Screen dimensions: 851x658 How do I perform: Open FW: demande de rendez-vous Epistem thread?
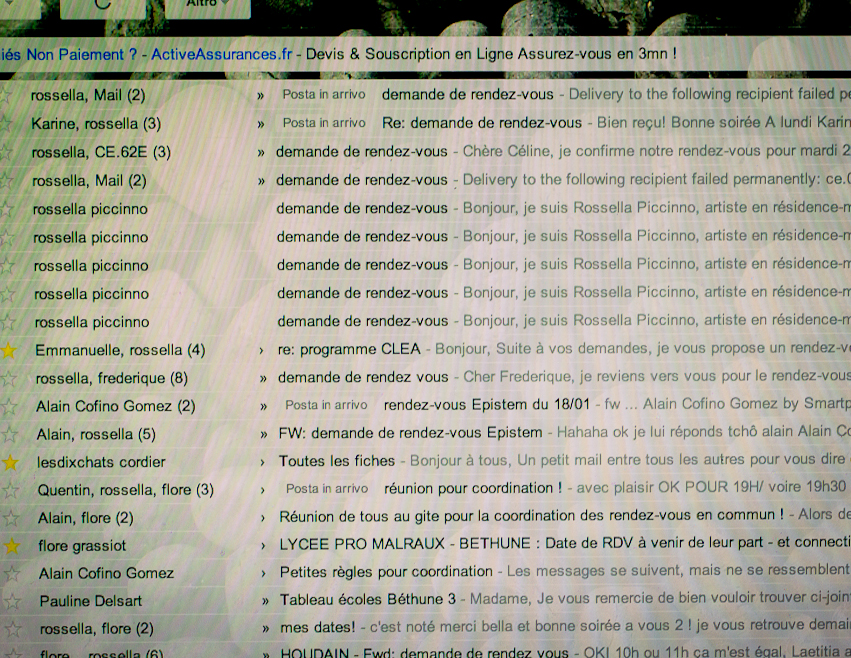[410, 434]
